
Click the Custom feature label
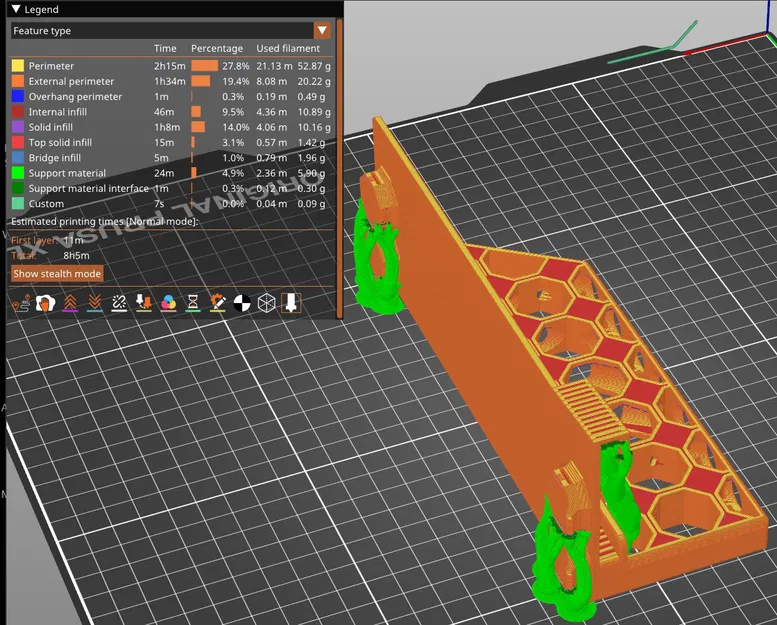[x=46, y=204]
